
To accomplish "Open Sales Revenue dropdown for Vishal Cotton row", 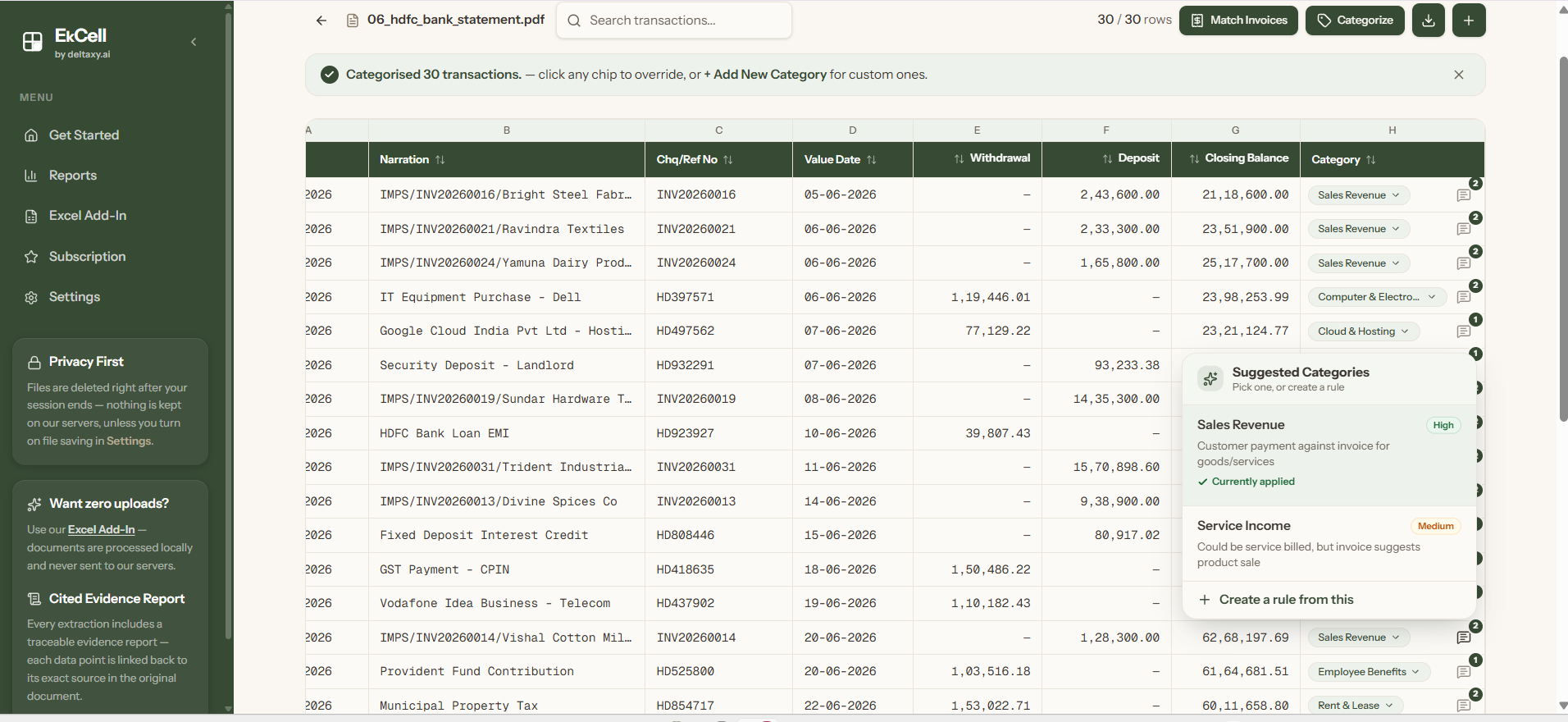I will pos(1359,637).
